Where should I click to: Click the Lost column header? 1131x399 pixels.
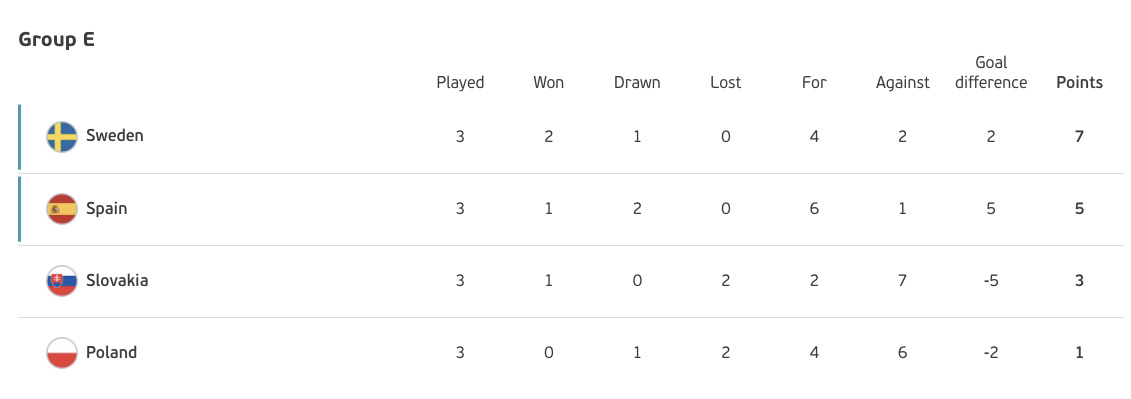pos(726,83)
